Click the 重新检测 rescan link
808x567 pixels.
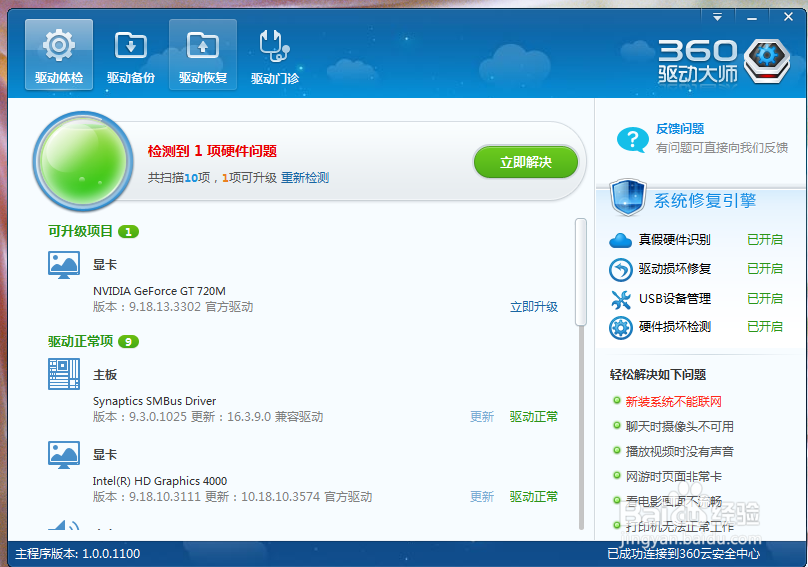coord(305,178)
